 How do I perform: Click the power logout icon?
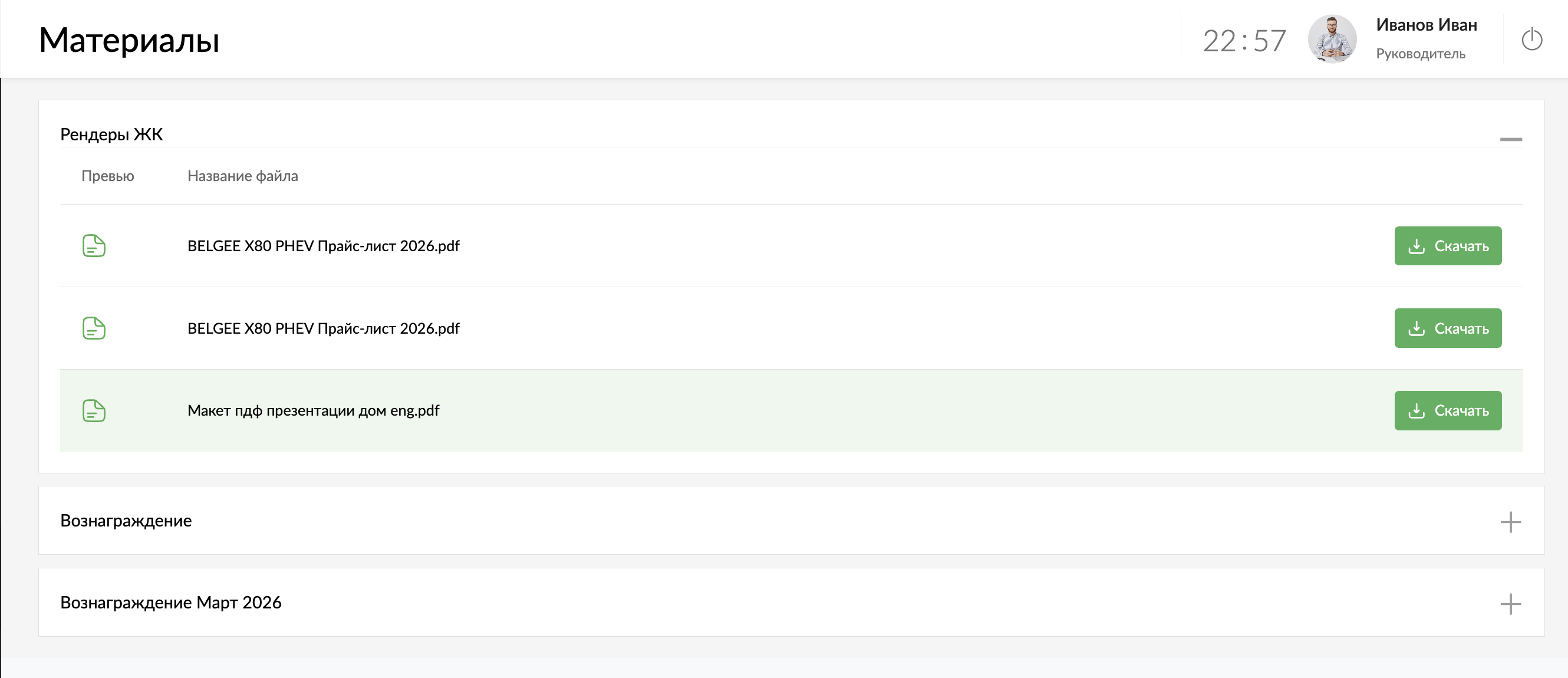point(1531,40)
